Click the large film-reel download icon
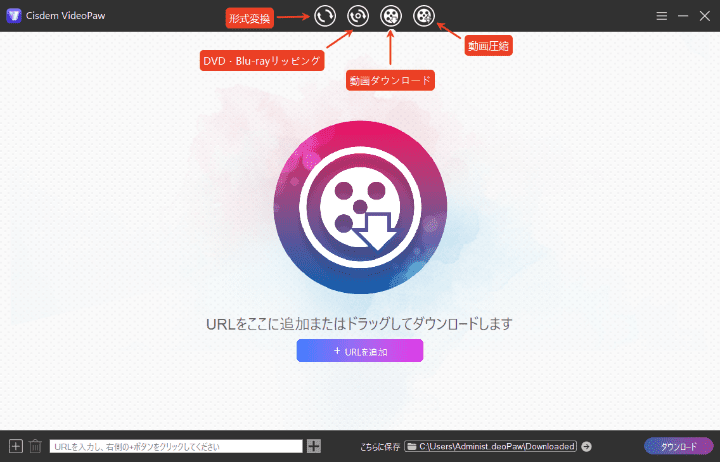The width and height of the screenshot is (720, 462). pos(360,207)
